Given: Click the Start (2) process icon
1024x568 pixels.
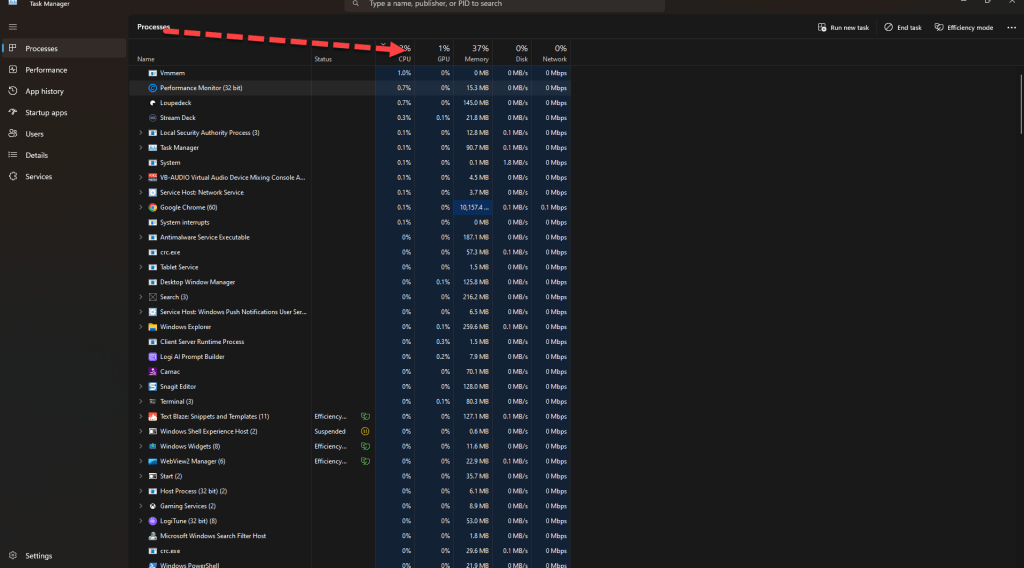Looking at the screenshot, I should click(152, 477).
